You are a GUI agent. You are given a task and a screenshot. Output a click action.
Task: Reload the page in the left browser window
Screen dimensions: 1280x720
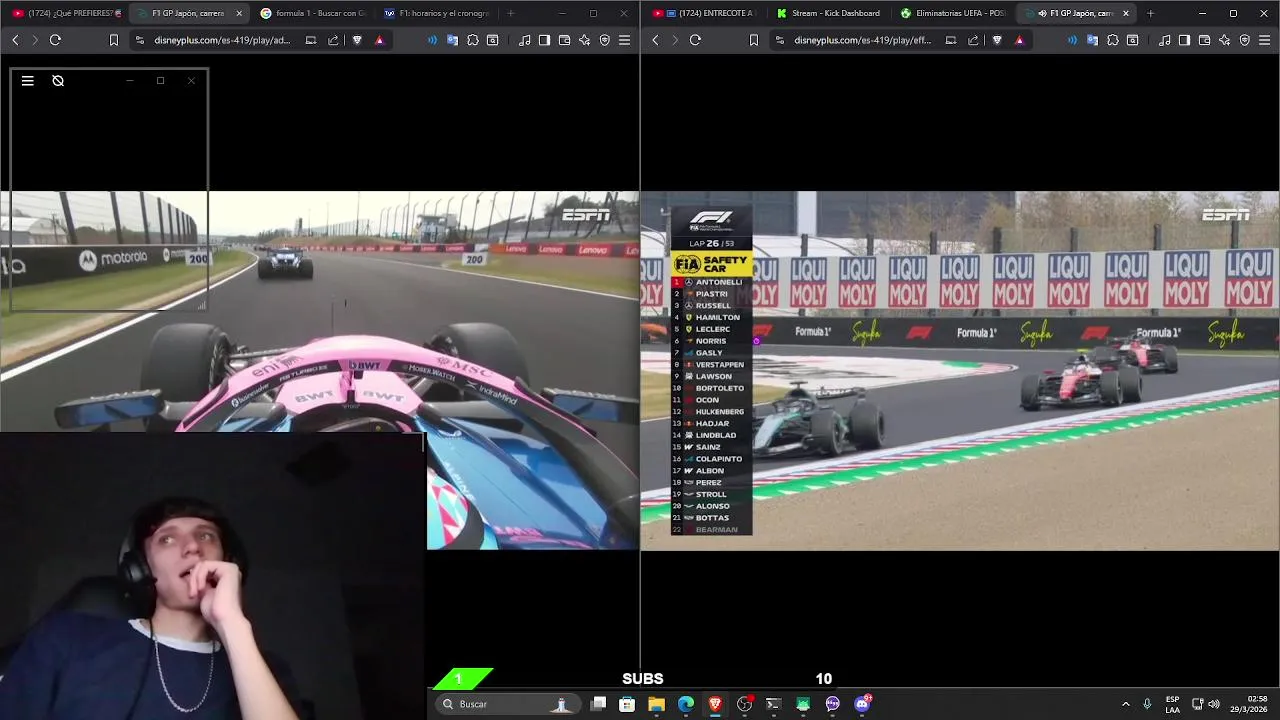click(x=55, y=40)
